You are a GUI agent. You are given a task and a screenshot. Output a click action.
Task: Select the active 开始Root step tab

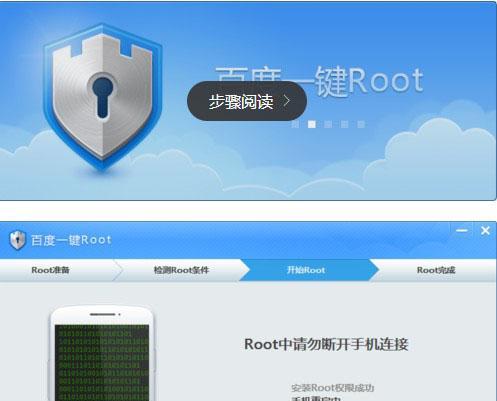(308, 270)
